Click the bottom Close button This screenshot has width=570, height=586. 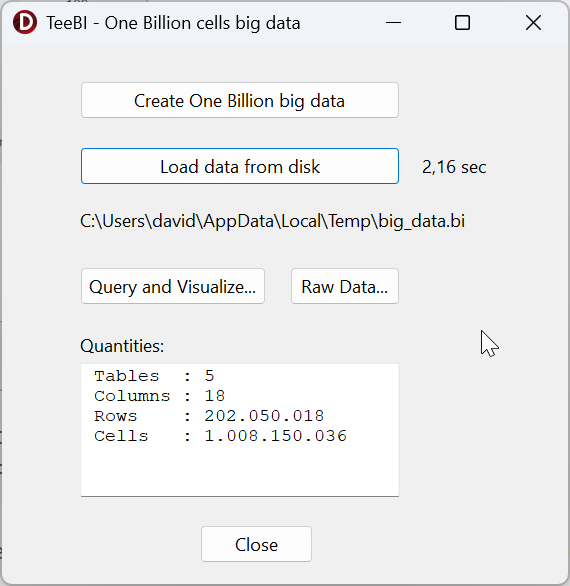(256, 544)
